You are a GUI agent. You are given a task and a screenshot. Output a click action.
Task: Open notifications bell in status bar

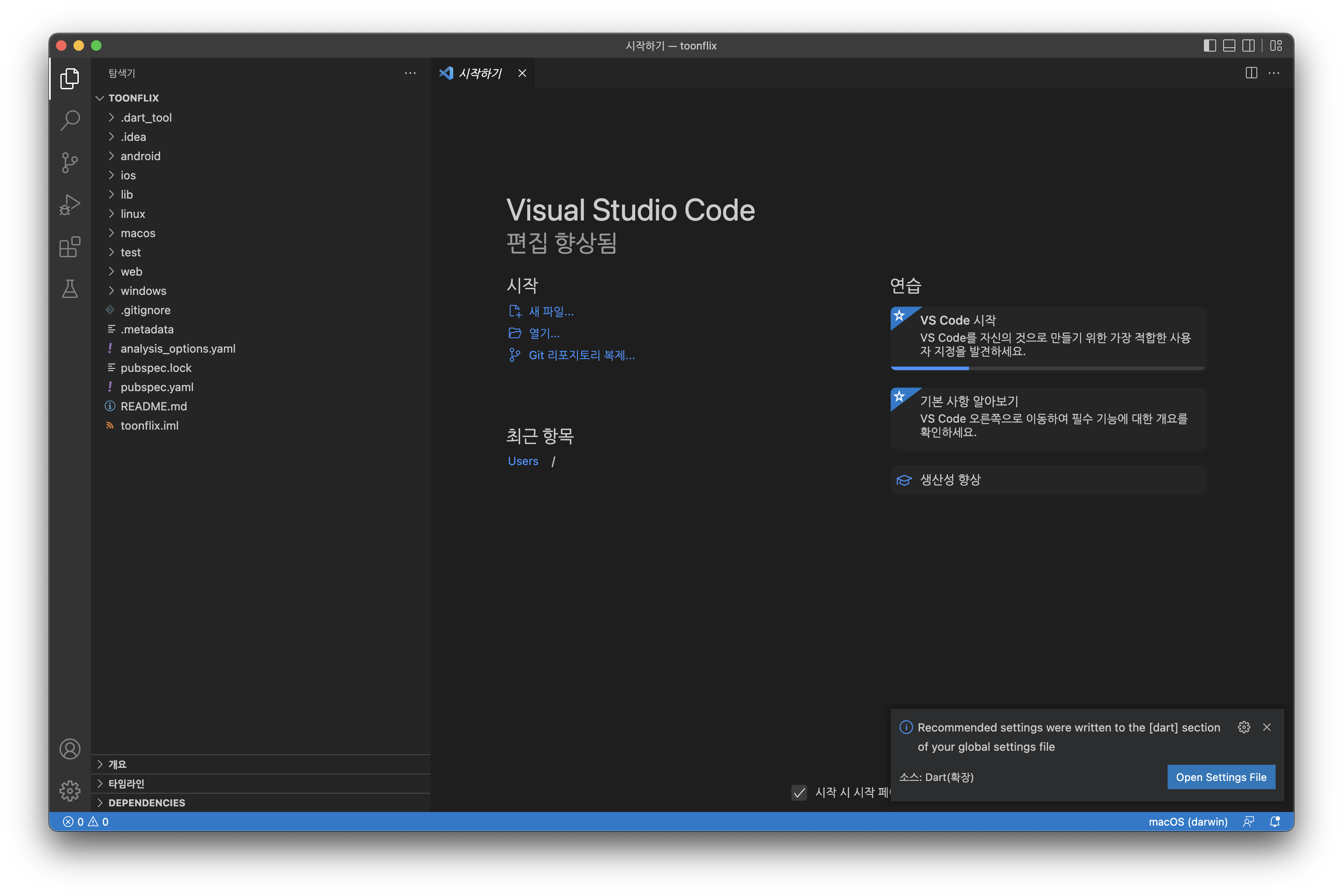point(1274,822)
